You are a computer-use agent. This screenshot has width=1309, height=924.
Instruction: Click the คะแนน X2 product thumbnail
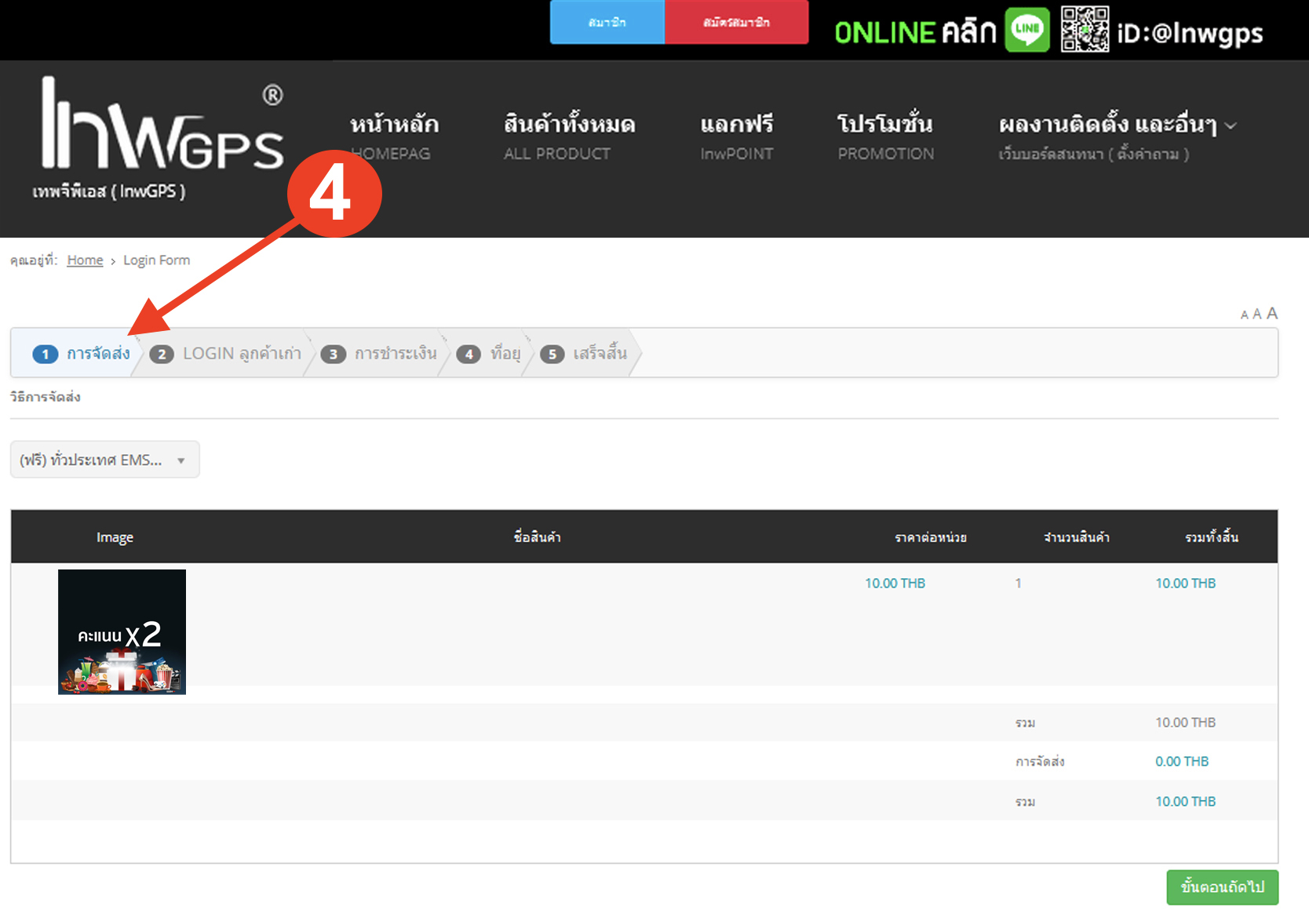122,631
